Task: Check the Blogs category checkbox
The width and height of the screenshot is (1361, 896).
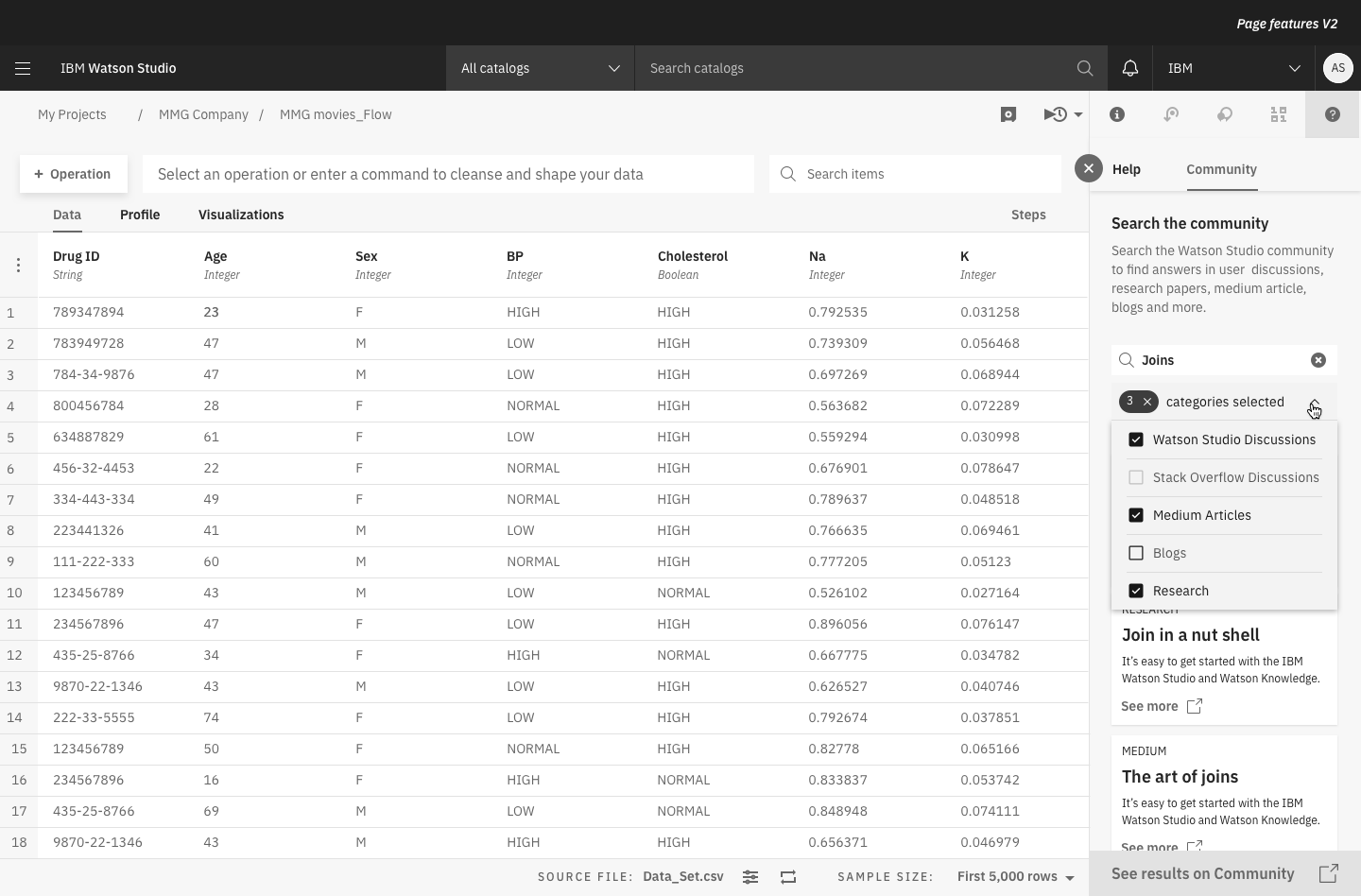Action: click(x=1136, y=553)
